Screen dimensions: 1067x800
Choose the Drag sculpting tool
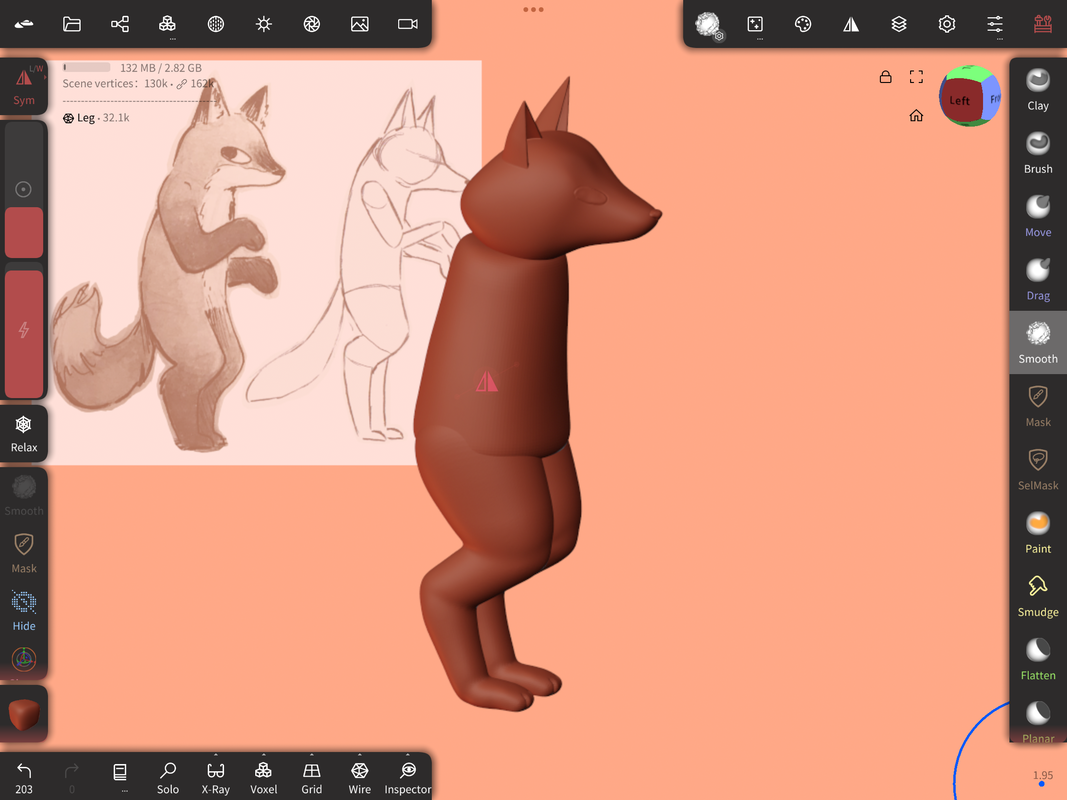(1038, 279)
